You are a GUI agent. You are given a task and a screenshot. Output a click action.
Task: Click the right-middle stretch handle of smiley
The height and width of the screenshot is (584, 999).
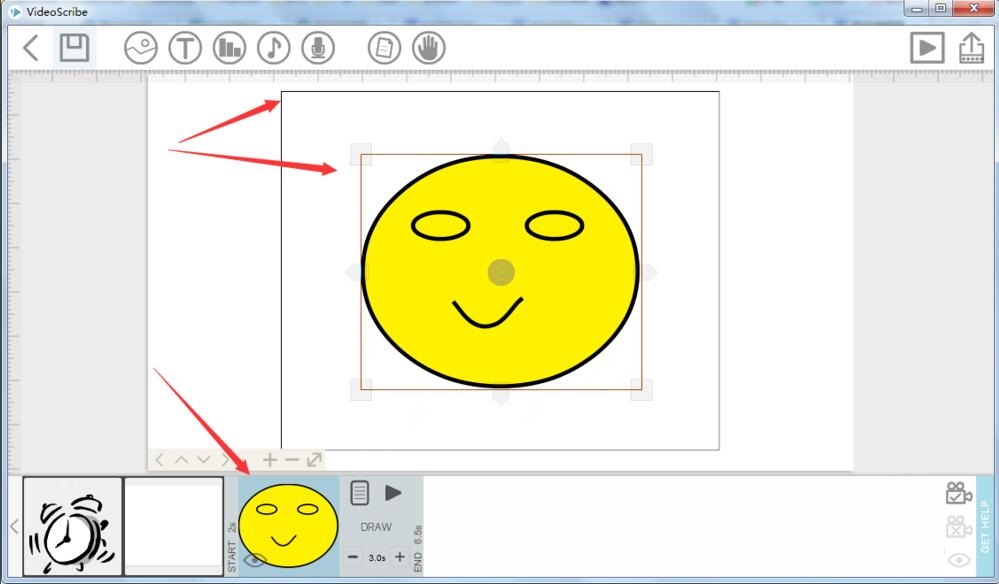point(646,272)
